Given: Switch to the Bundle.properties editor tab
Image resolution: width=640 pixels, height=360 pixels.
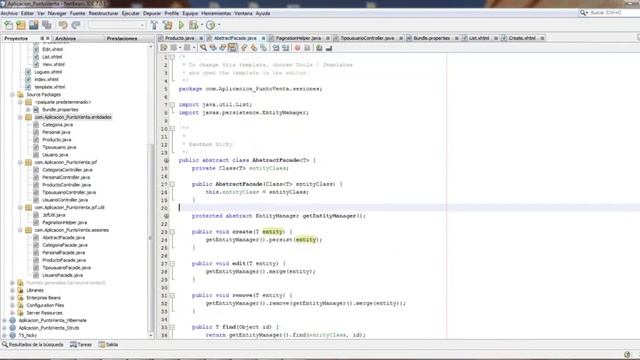Looking at the screenshot, I should (x=431, y=38).
